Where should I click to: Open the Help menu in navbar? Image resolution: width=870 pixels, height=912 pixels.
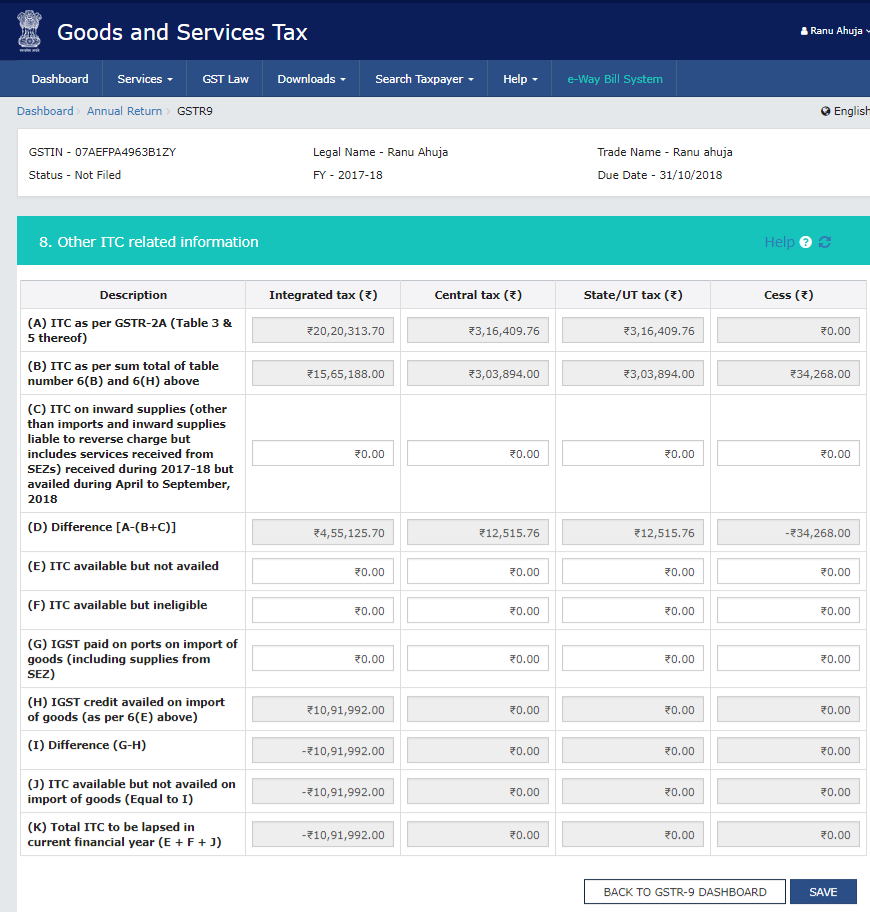(520, 79)
